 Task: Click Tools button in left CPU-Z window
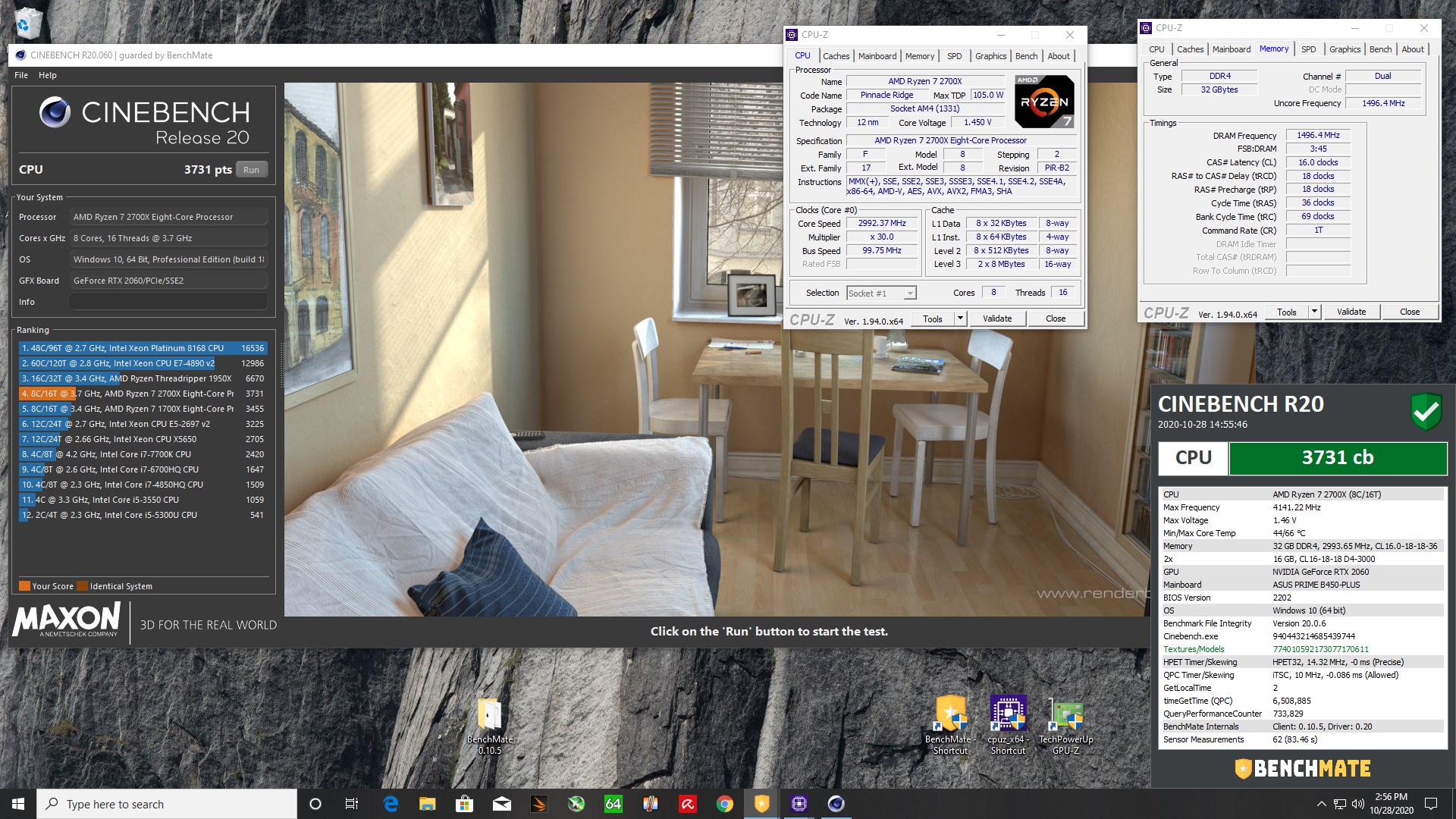pos(933,318)
